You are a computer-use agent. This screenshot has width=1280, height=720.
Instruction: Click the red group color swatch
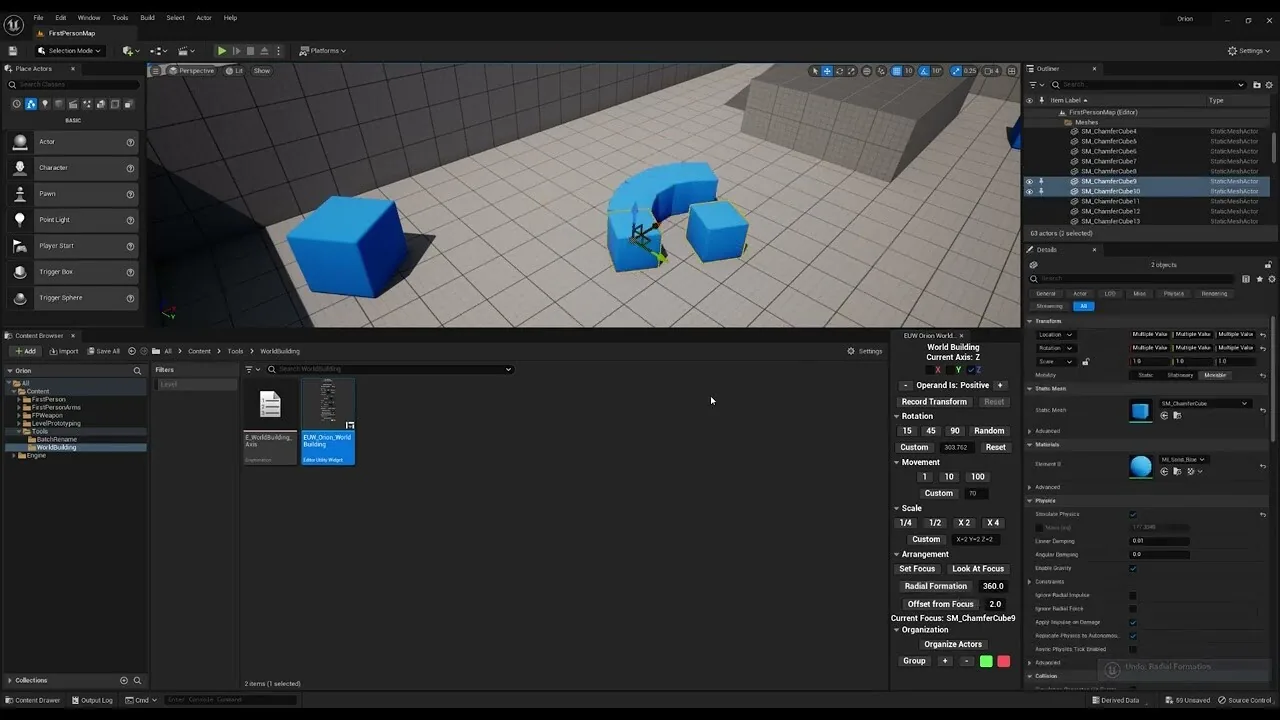[x=1004, y=661]
